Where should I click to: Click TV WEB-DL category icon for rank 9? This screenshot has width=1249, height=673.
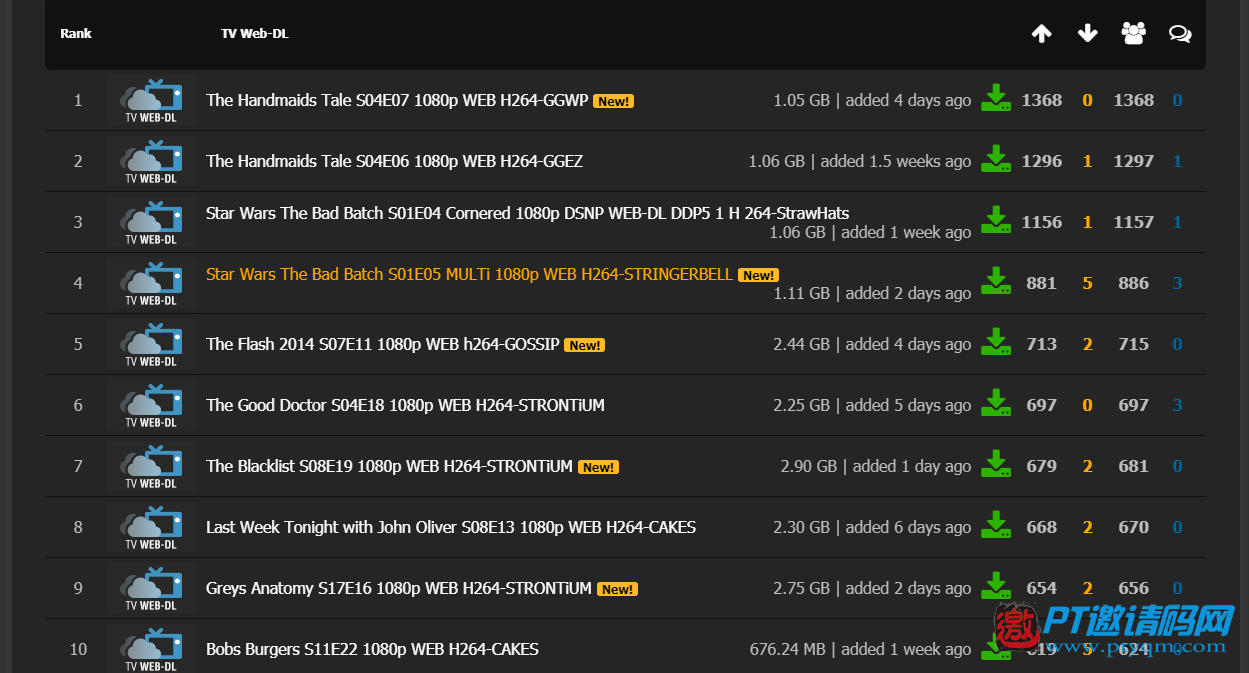[151, 589]
